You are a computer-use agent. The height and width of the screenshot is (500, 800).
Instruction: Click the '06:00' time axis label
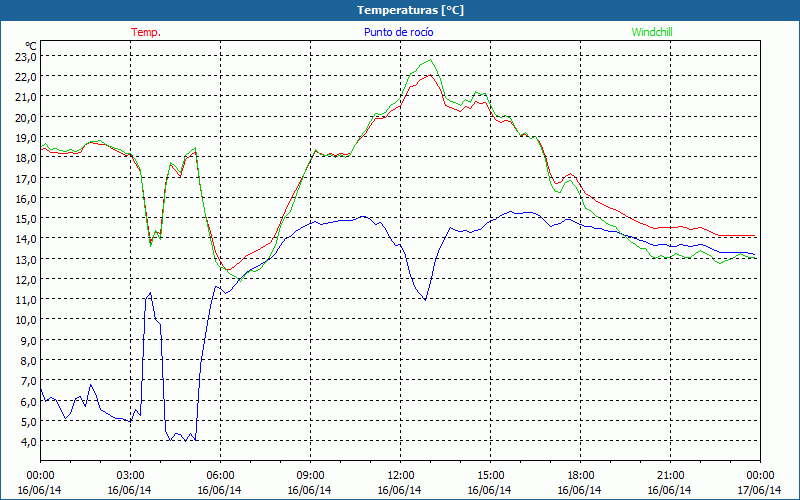click(x=220, y=476)
